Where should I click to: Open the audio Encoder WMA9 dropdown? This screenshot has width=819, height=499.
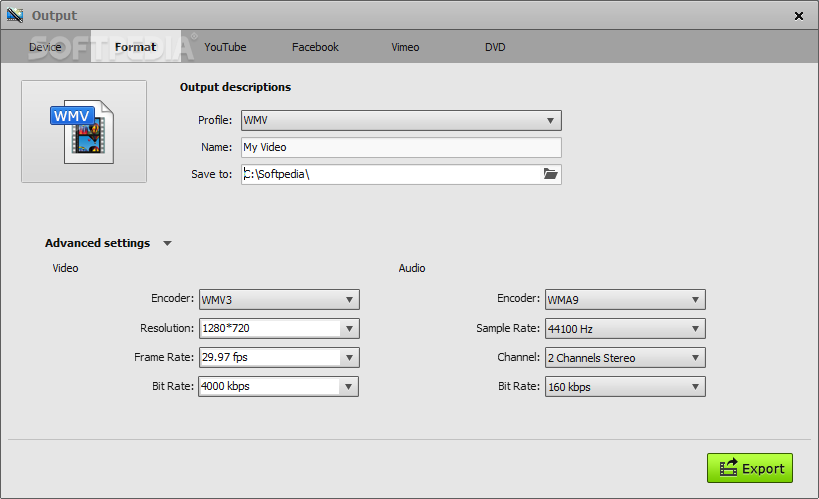pos(625,299)
